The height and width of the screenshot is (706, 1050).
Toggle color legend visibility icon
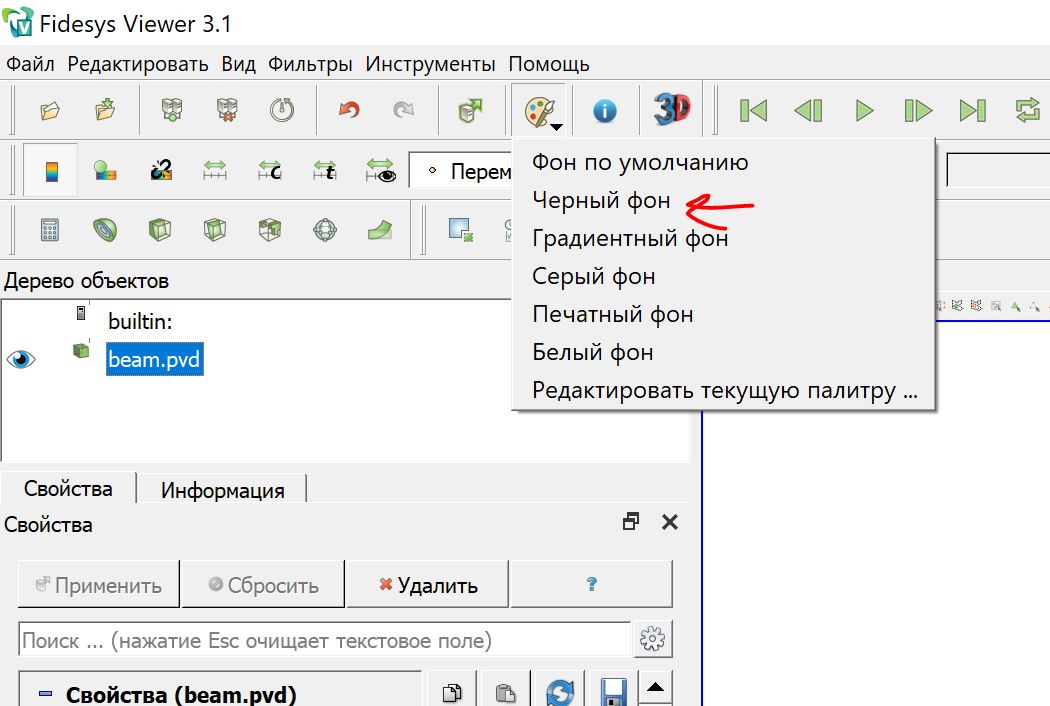52,171
